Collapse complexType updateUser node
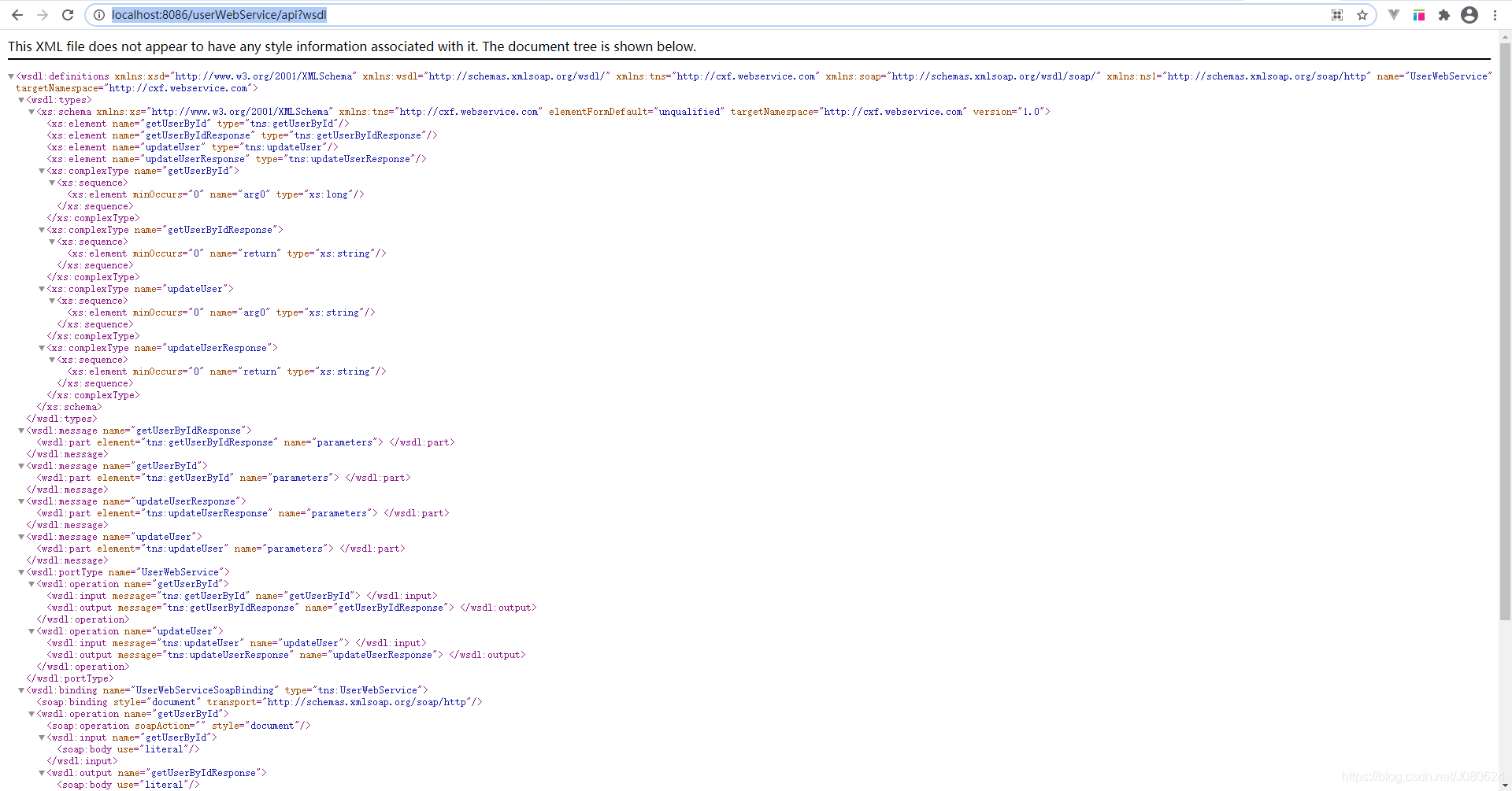 42,289
